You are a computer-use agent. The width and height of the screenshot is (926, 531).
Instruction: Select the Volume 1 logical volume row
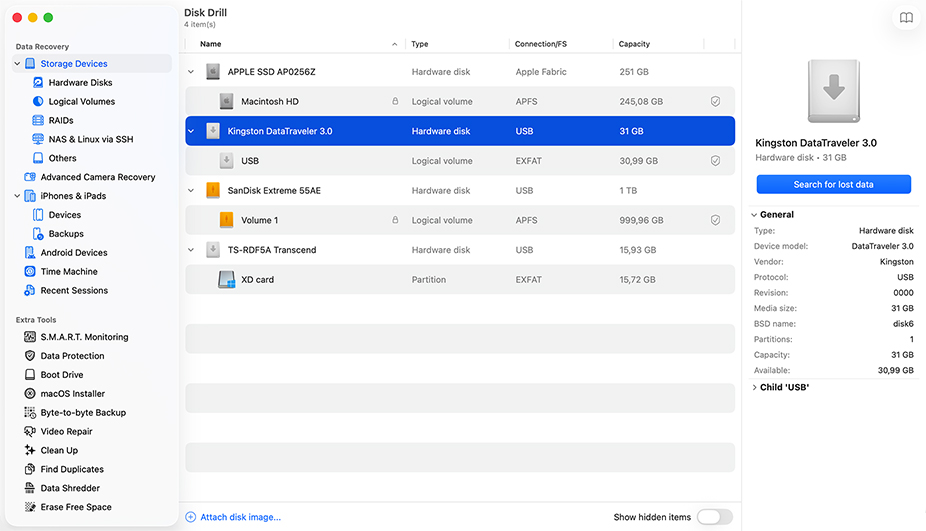pos(460,220)
